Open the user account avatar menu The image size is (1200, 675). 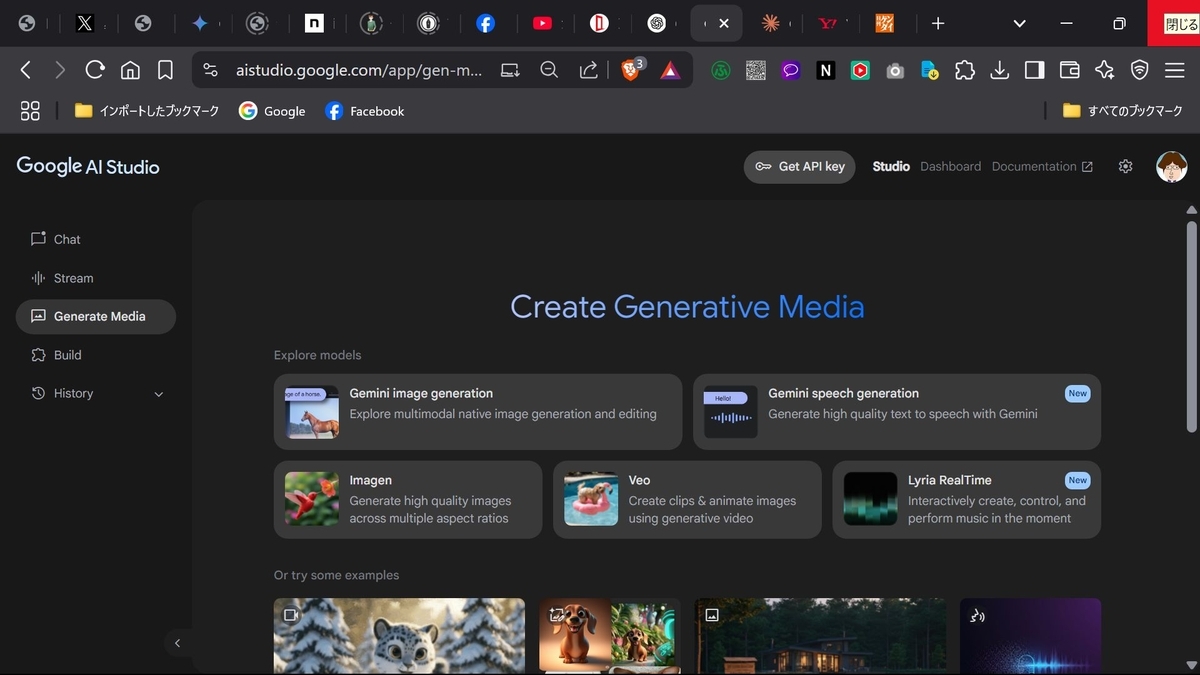coord(1171,167)
